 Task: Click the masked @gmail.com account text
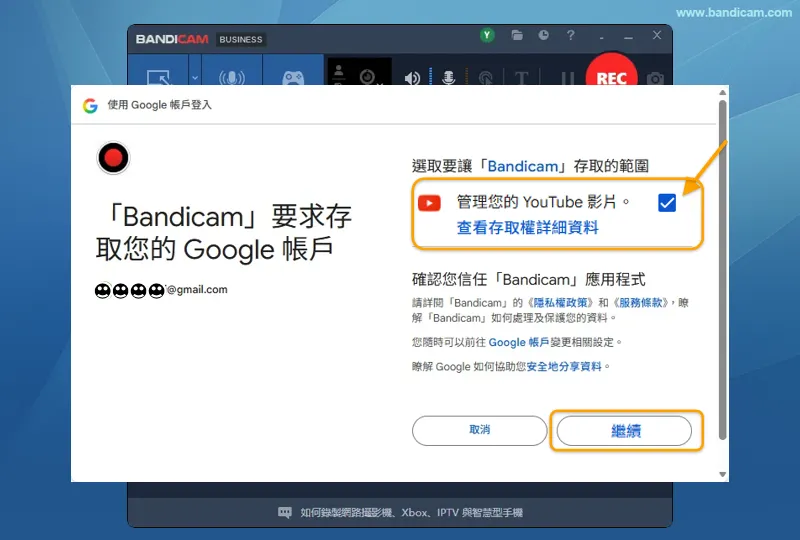[161, 290]
